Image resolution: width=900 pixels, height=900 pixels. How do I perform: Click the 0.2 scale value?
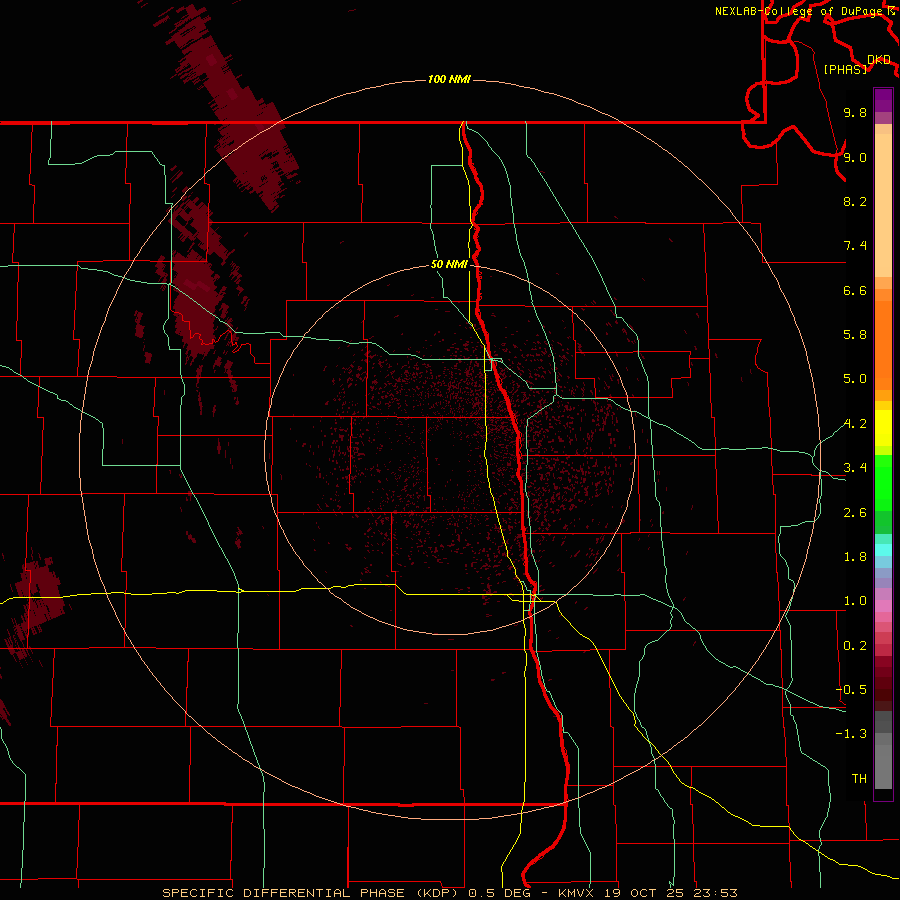tap(855, 646)
